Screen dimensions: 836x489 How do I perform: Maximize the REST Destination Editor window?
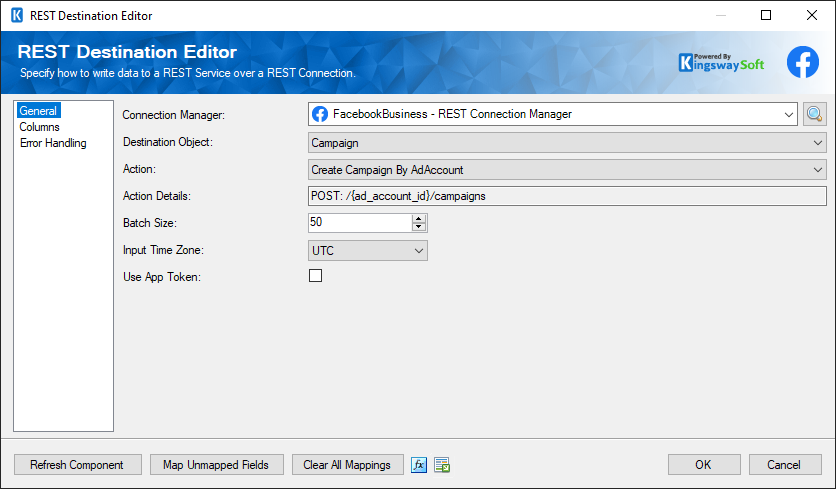[x=766, y=15]
